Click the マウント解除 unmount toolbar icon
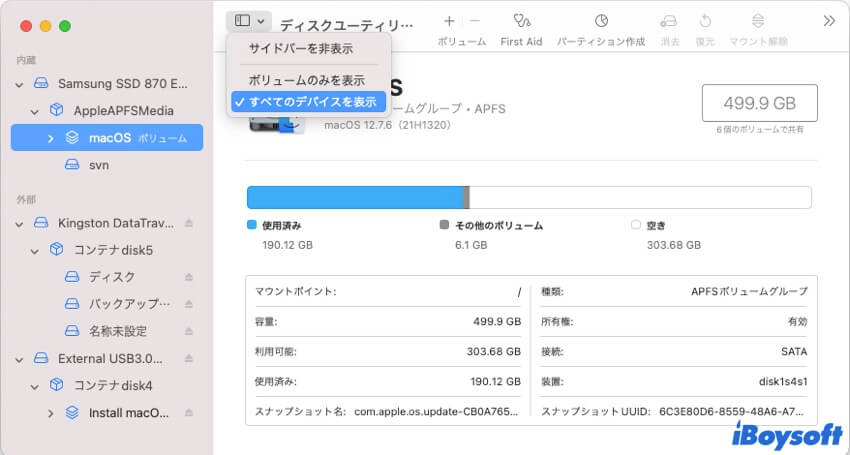 coord(758,21)
